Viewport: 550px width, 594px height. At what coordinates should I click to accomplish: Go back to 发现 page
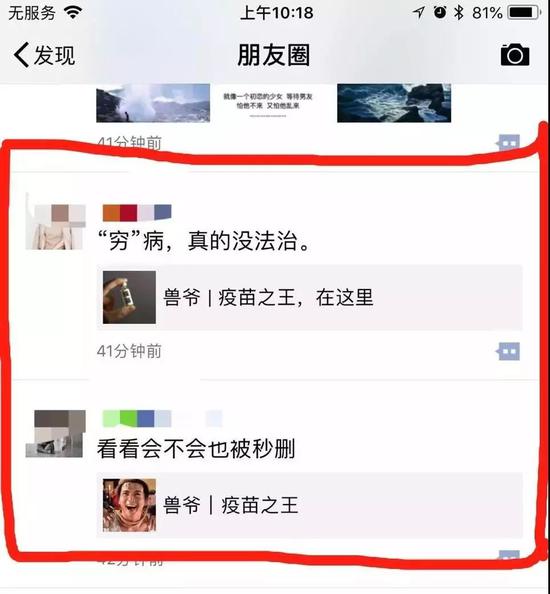click(x=44, y=55)
